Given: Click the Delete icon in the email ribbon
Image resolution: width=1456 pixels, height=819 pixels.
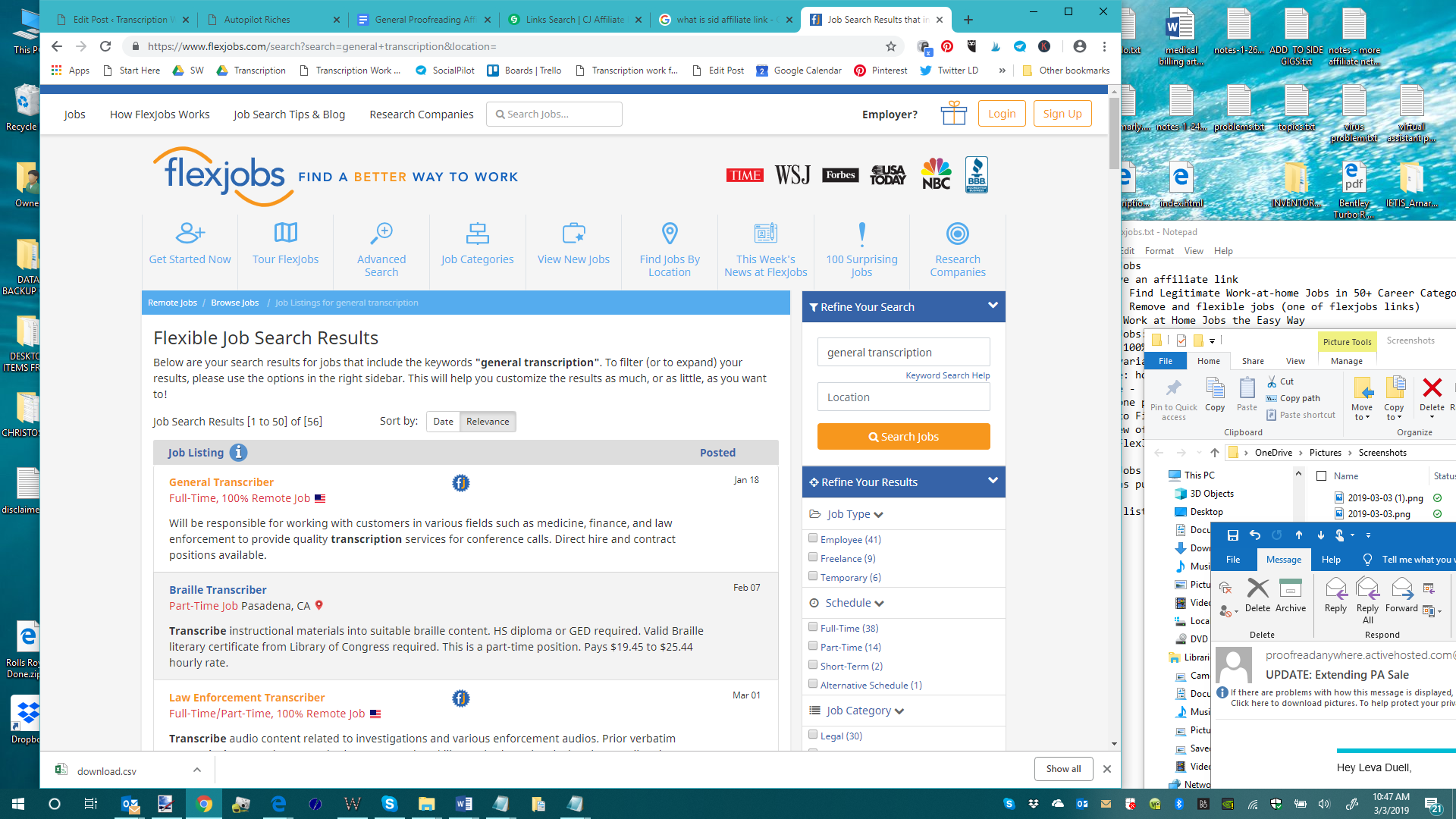Looking at the screenshot, I should click(1257, 589).
